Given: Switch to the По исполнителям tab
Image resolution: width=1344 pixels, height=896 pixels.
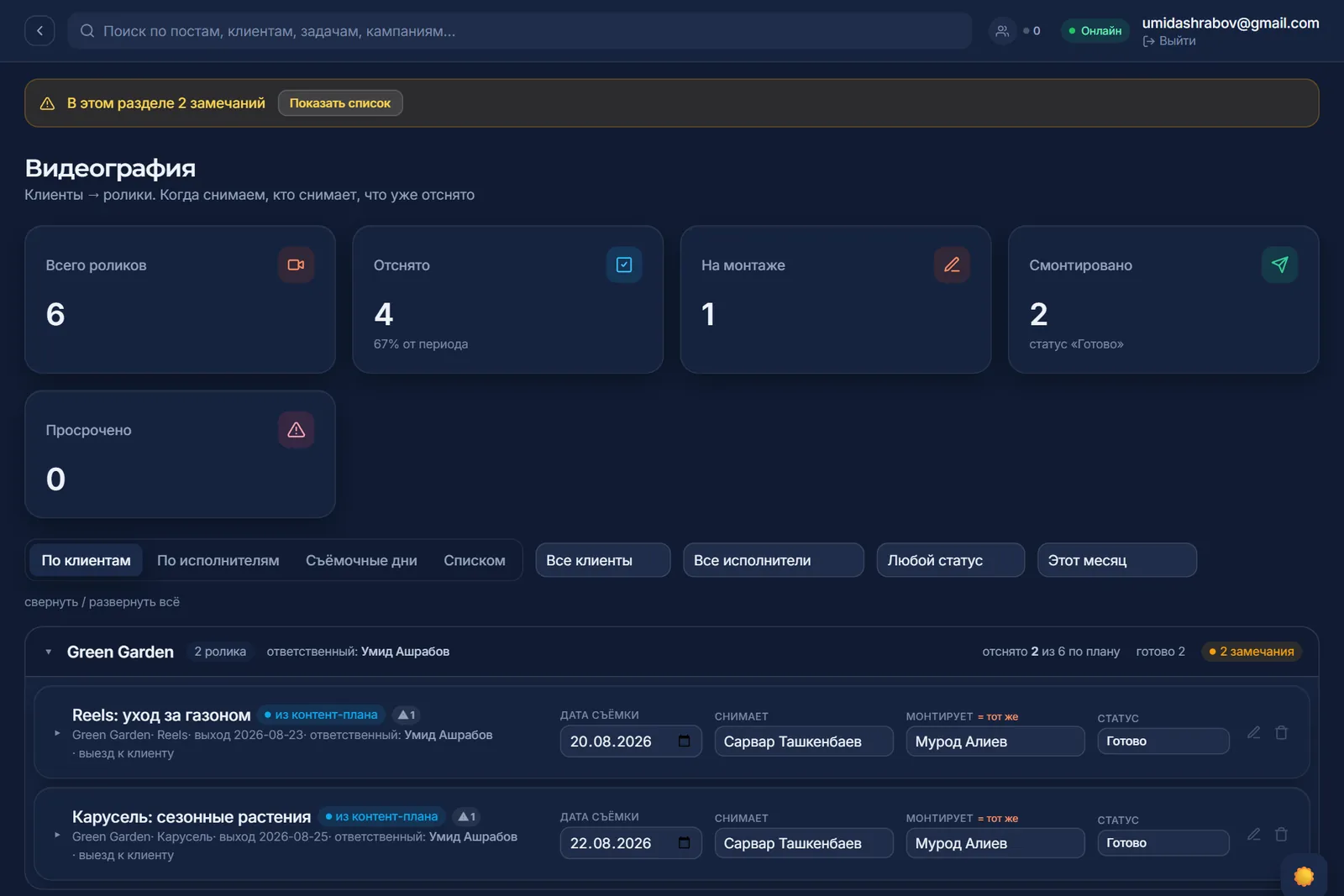Looking at the screenshot, I should coord(218,560).
